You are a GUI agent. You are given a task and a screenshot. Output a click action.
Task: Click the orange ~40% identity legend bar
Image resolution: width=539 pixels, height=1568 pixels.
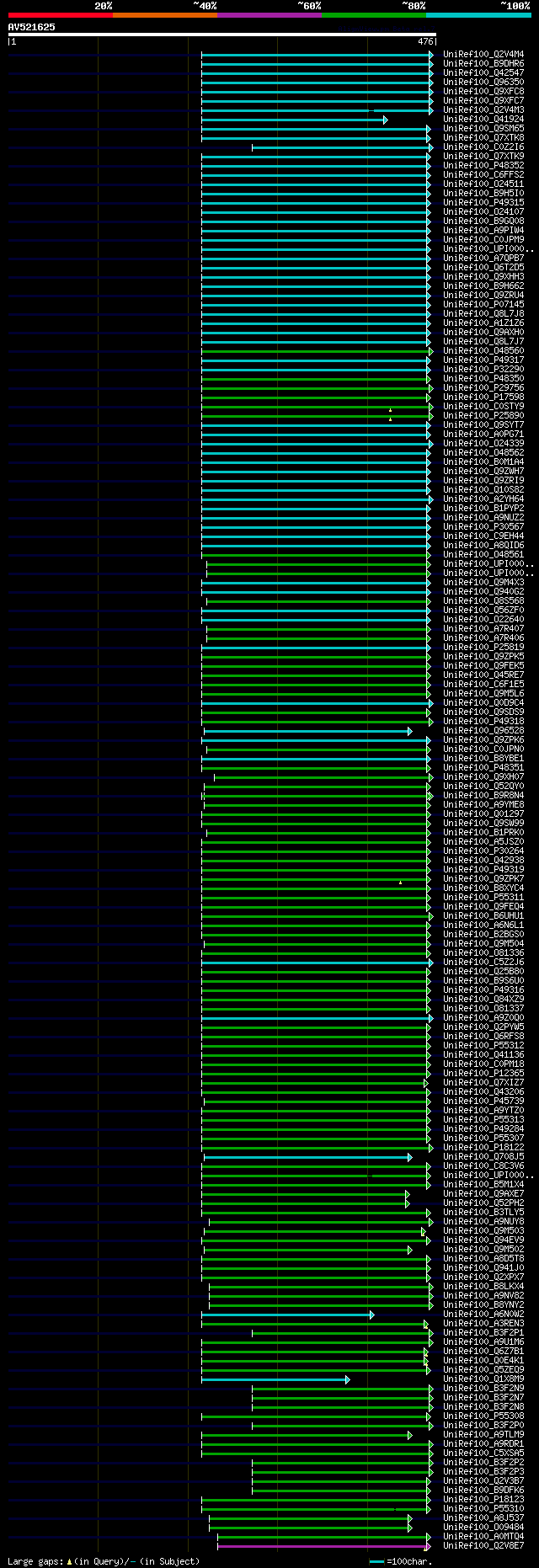click(164, 15)
